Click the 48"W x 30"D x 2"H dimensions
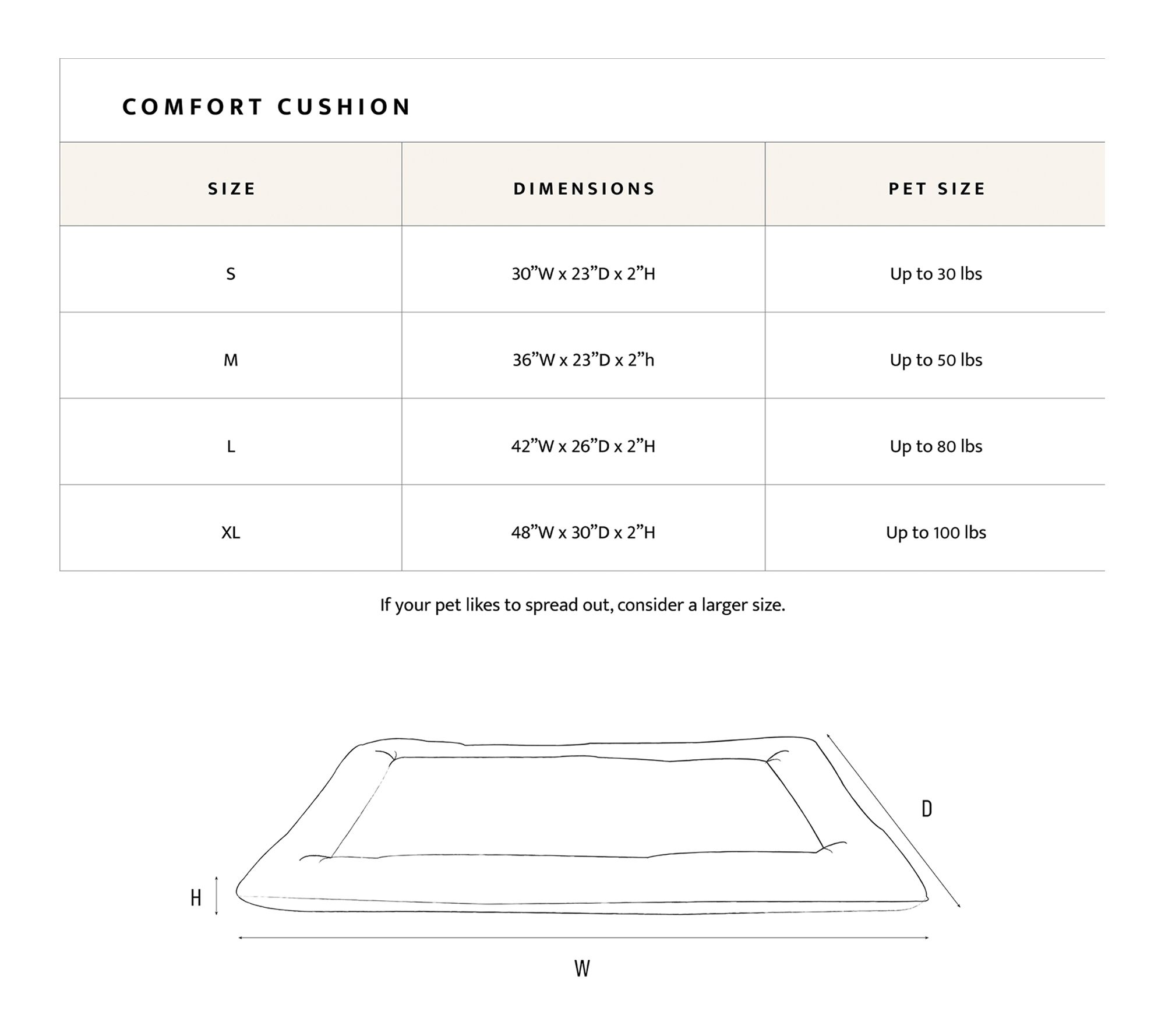1165x1036 pixels. click(x=583, y=533)
